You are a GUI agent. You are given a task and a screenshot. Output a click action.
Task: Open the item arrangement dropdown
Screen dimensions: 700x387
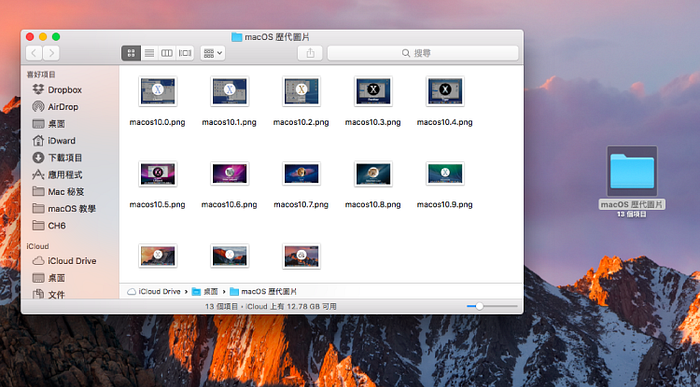point(213,53)
